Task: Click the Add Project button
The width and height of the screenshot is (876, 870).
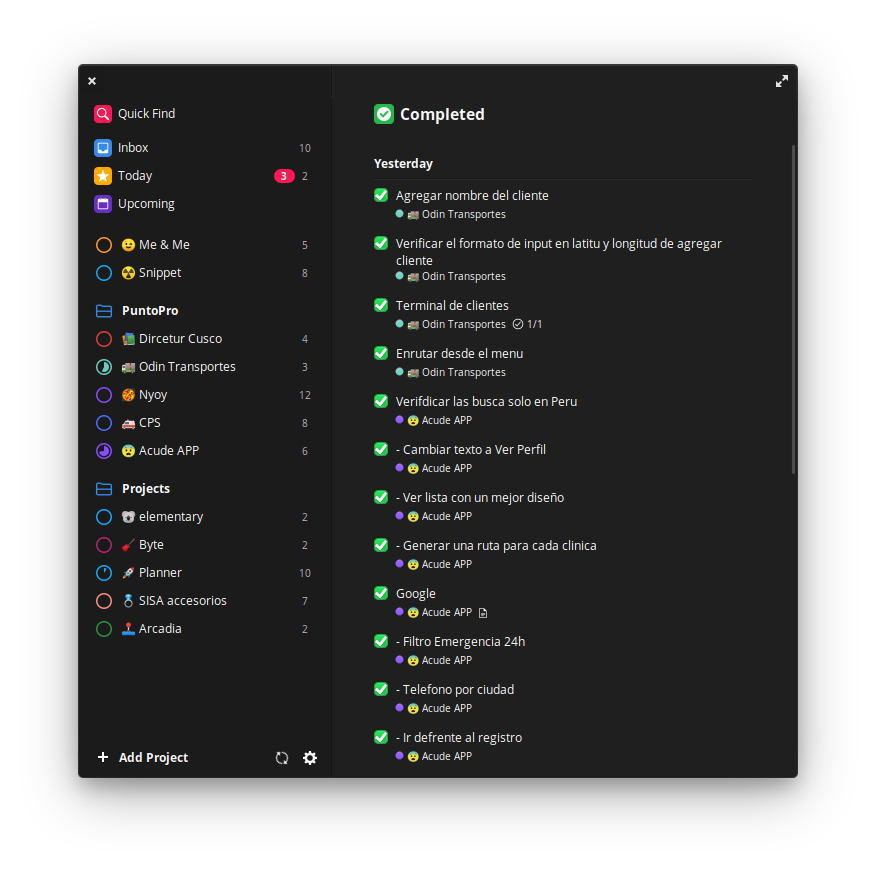Action: coord(143,758)
